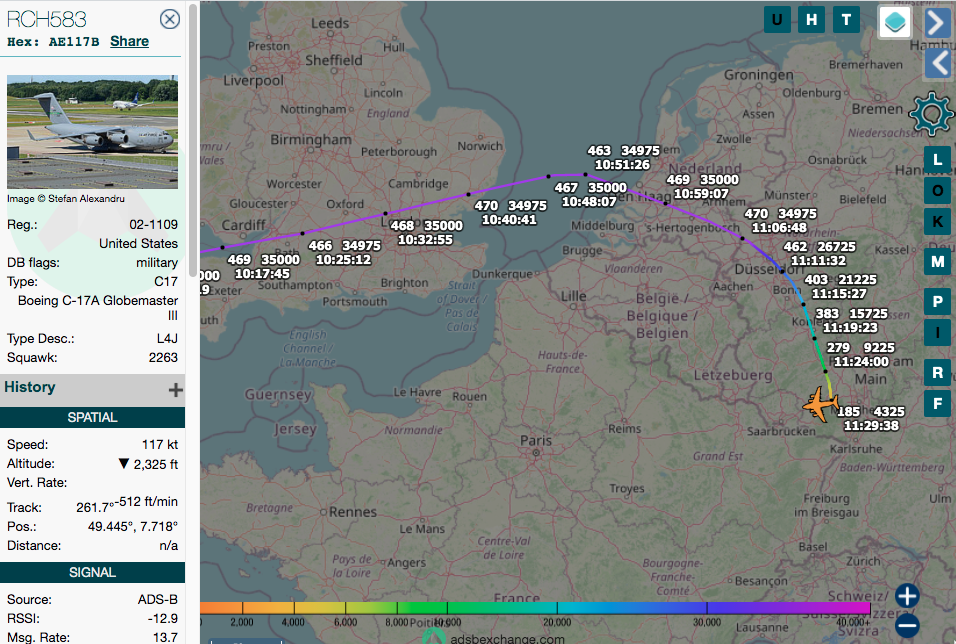The width and height of the screenshot is (956, 644).
Task: Close the RCH583 aircraft info panel
Action: click(x=169, y=20)
